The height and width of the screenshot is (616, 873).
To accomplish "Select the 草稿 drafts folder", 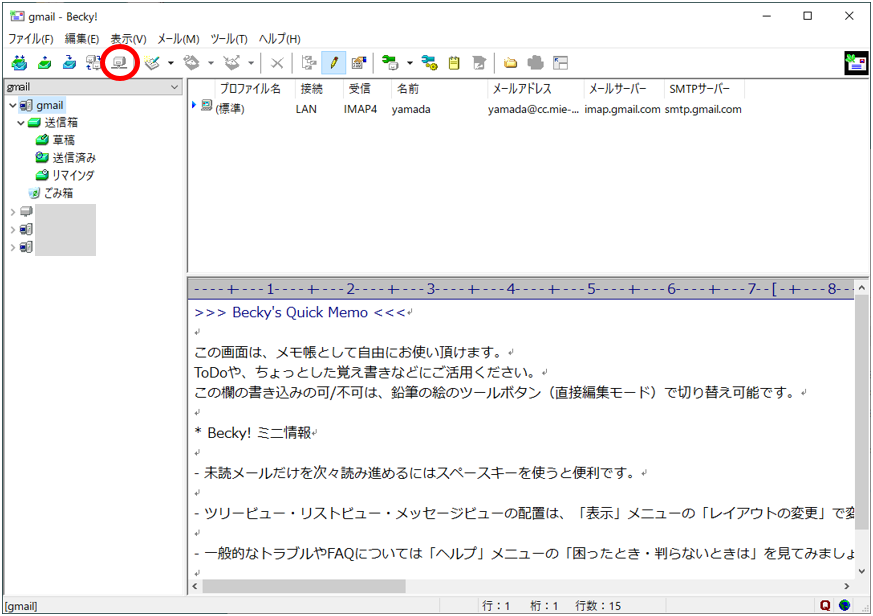I will pyautogui.click(x=63, y=140).
